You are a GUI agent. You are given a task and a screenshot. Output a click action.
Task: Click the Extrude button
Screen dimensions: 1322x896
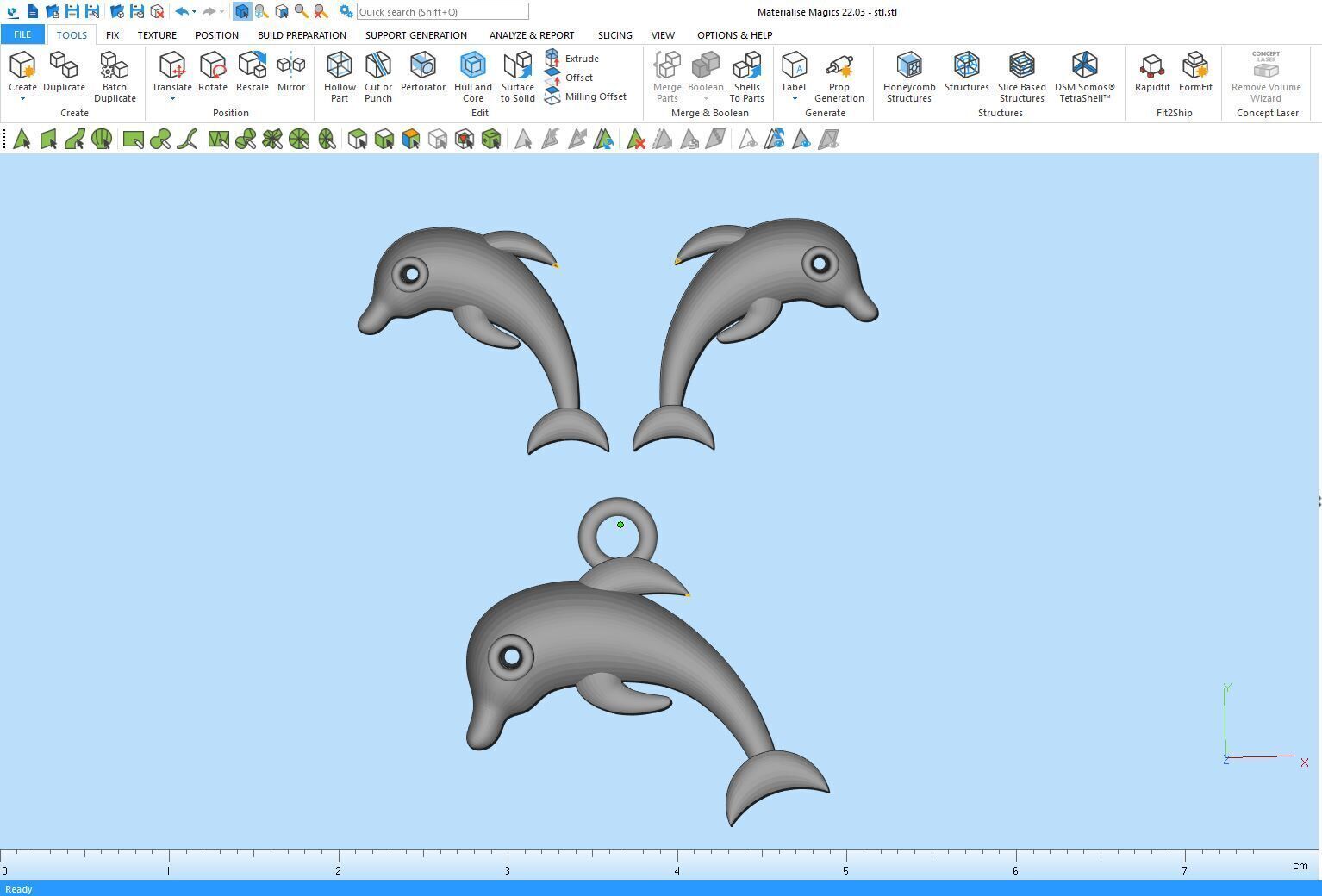(572, 59)
